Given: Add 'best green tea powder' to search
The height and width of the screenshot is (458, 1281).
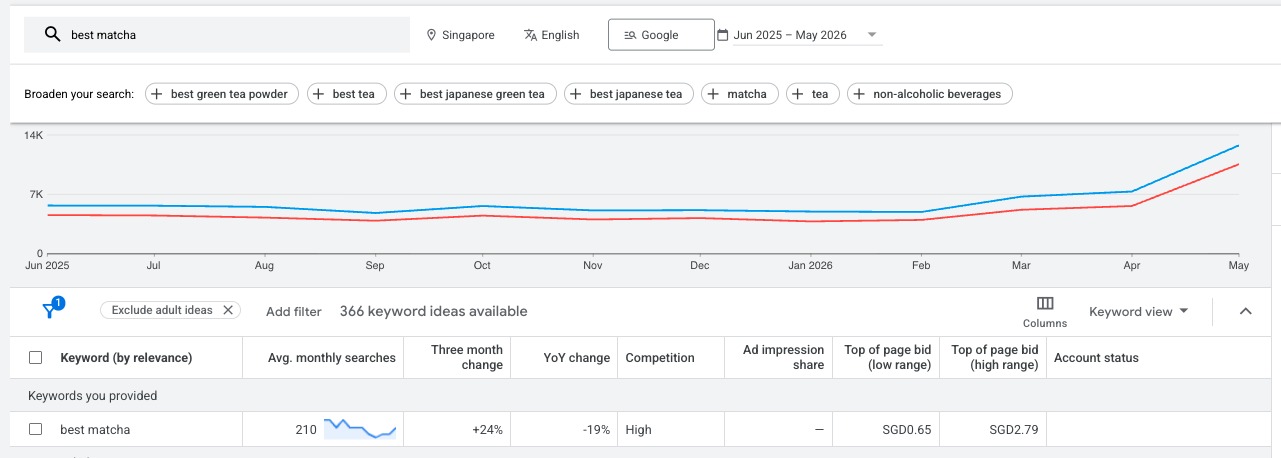Looking at the screenshot, I should click(x=222, y=94).
